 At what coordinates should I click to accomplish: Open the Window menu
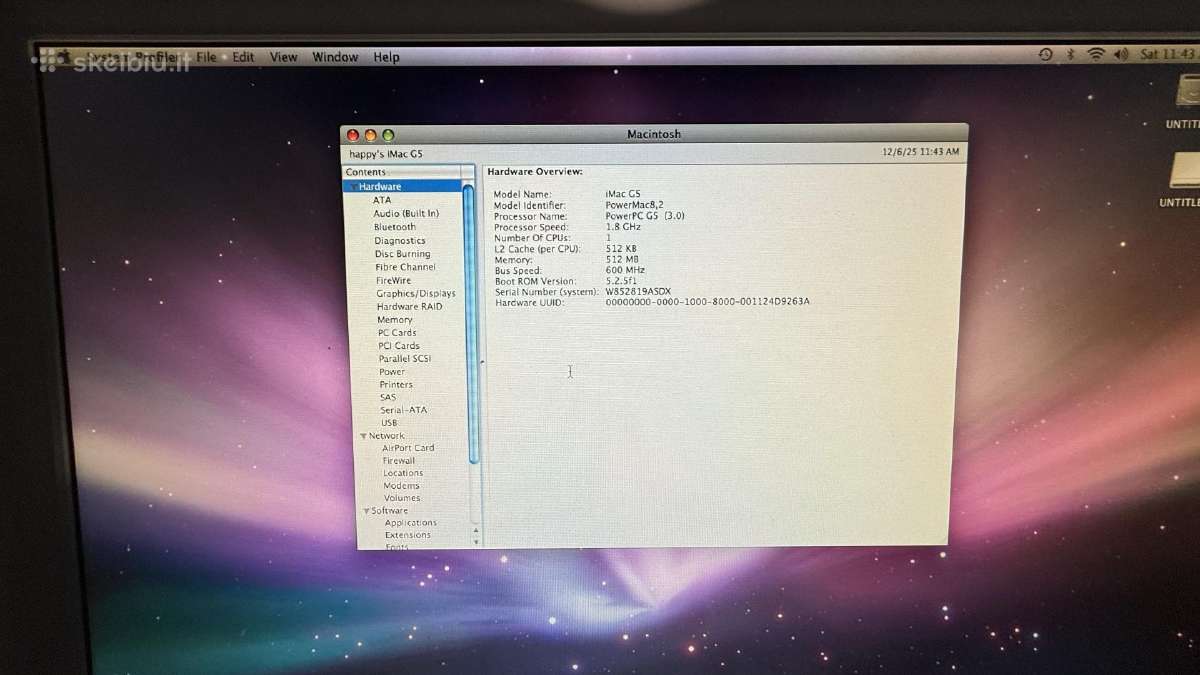(x=335, y=57)
